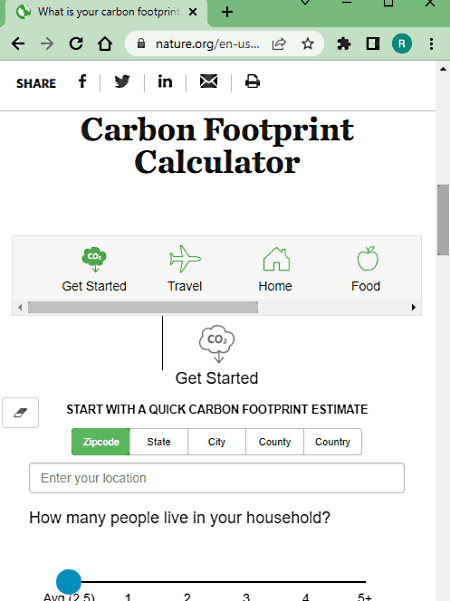Open the Food section apple icon

(x=367, y=259)
